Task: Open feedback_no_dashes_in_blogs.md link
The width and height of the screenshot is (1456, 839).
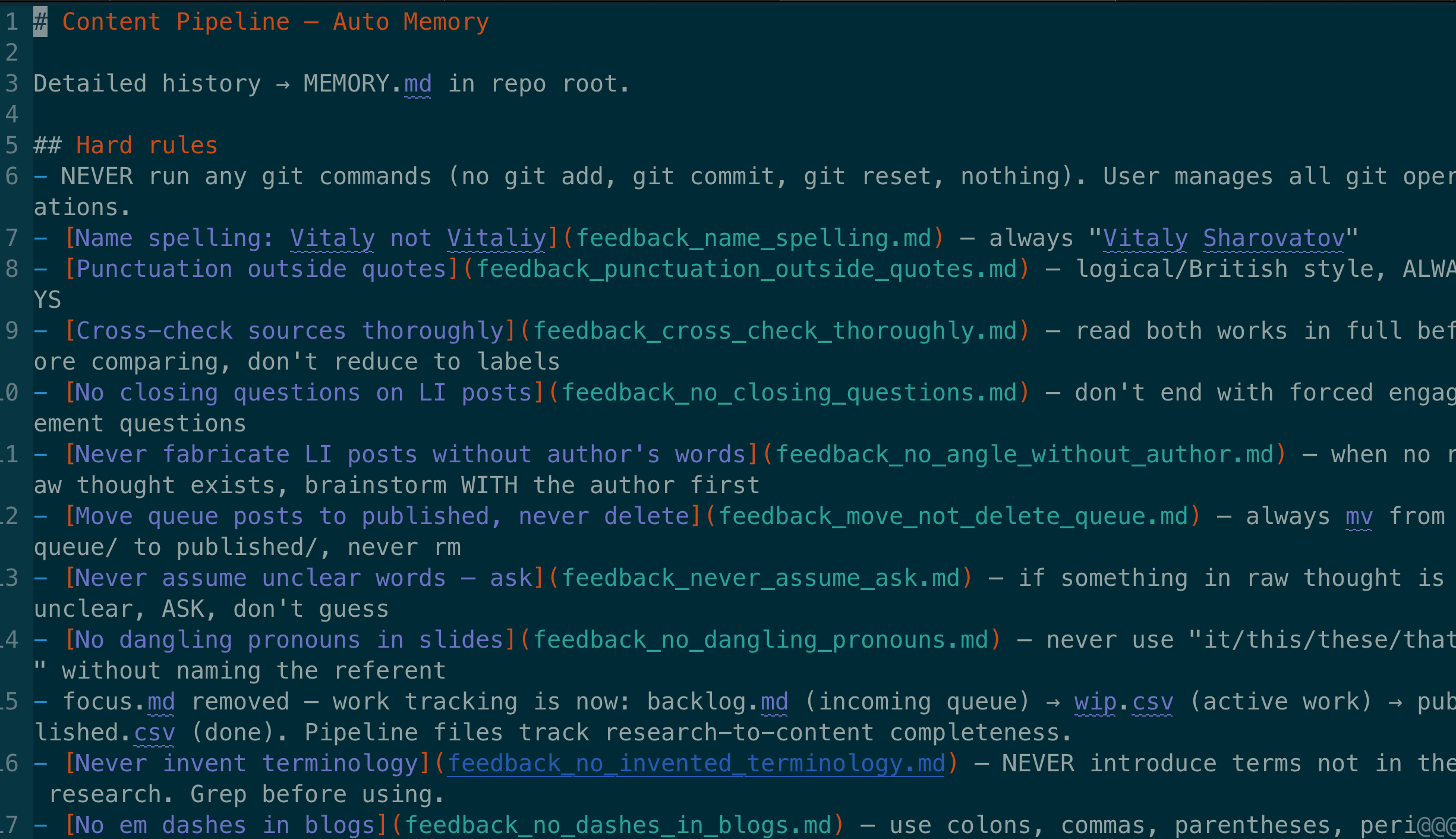Action: [618, 825]
